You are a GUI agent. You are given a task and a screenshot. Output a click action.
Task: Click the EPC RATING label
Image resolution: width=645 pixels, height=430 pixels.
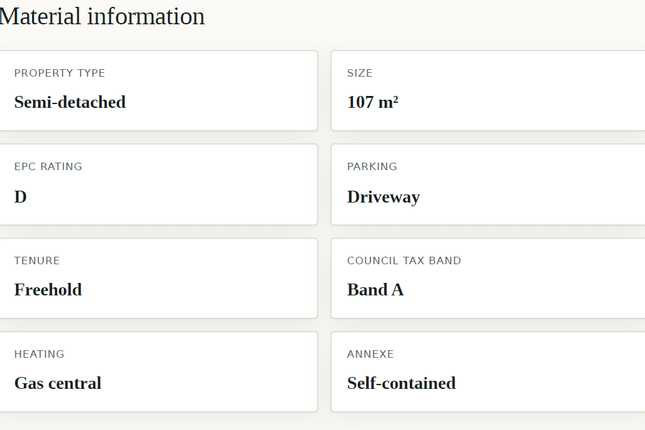click(x=48, y=167)
